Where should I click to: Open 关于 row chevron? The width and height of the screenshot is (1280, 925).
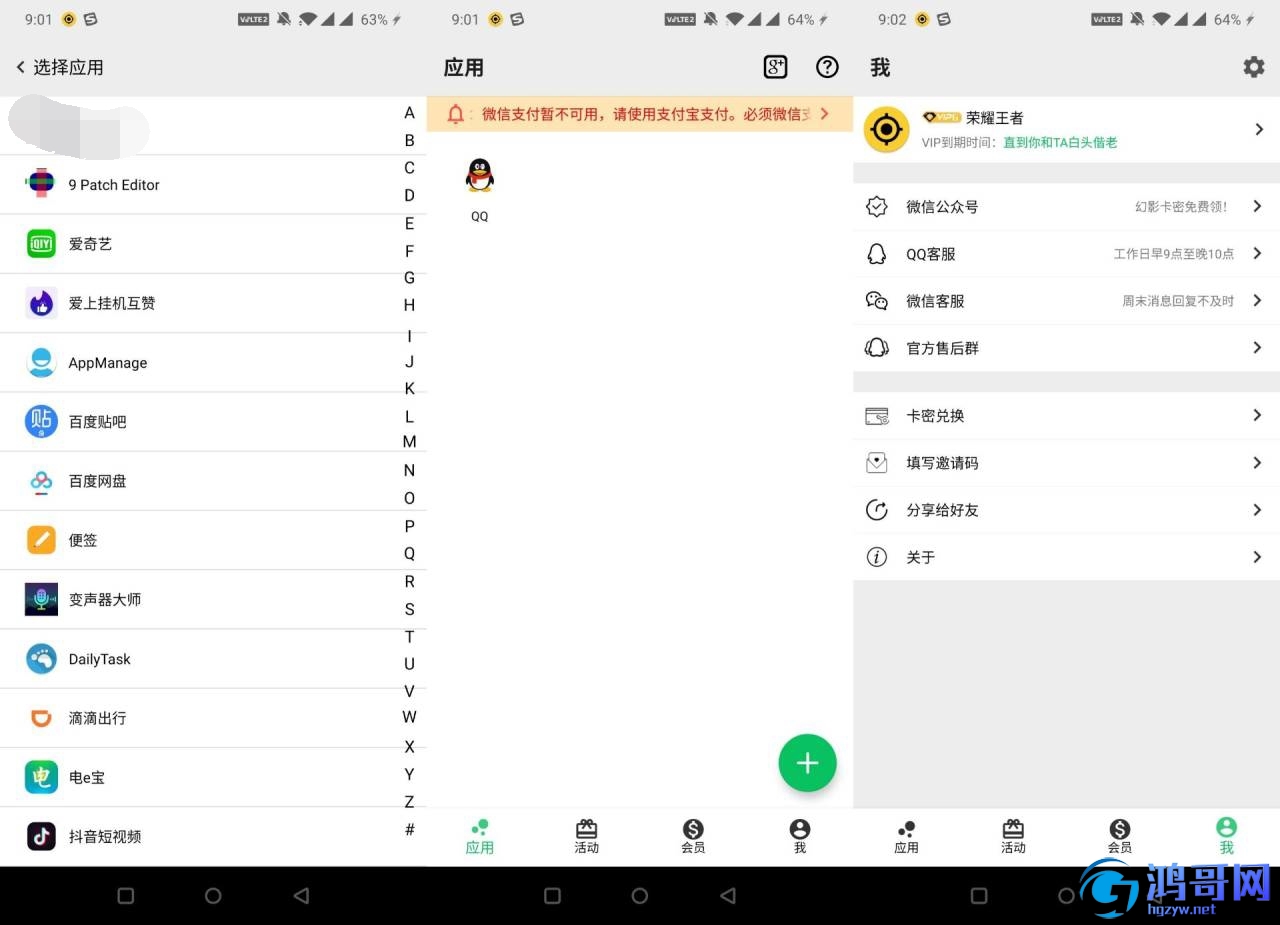pos(1258,557)
